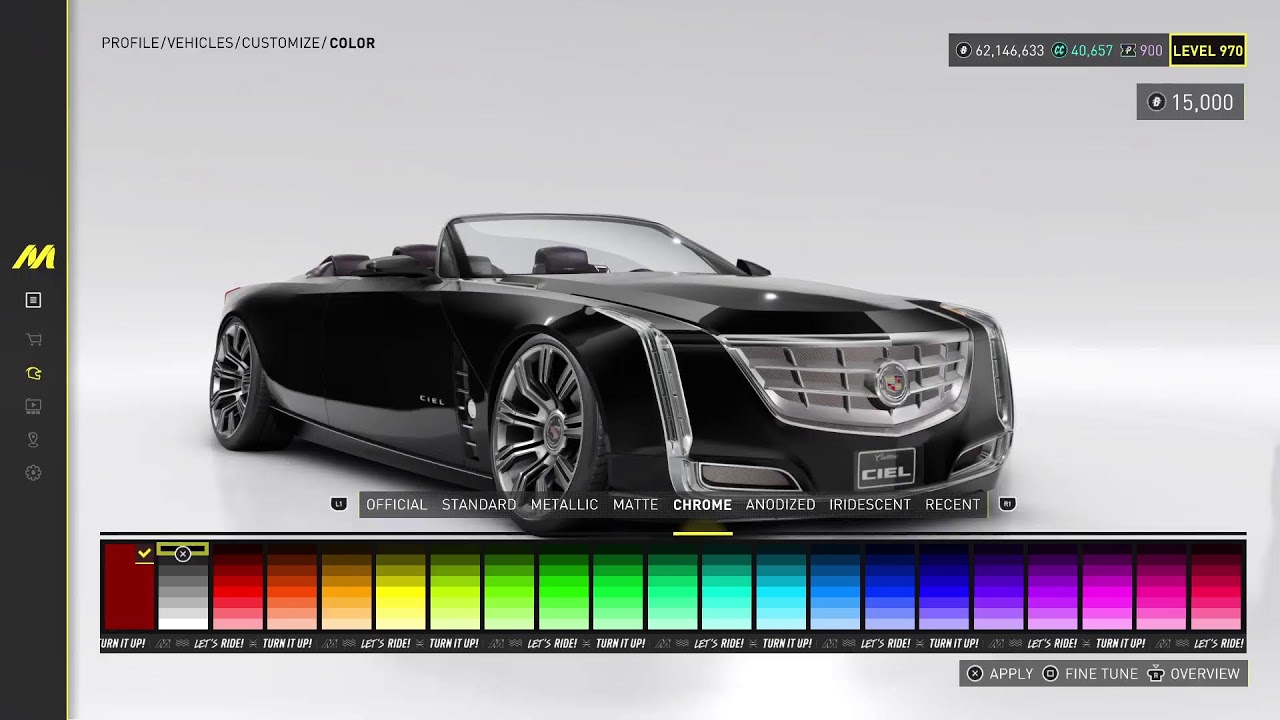
Task: Open the map pin icon in sidebar
Action: pos(33,440)
